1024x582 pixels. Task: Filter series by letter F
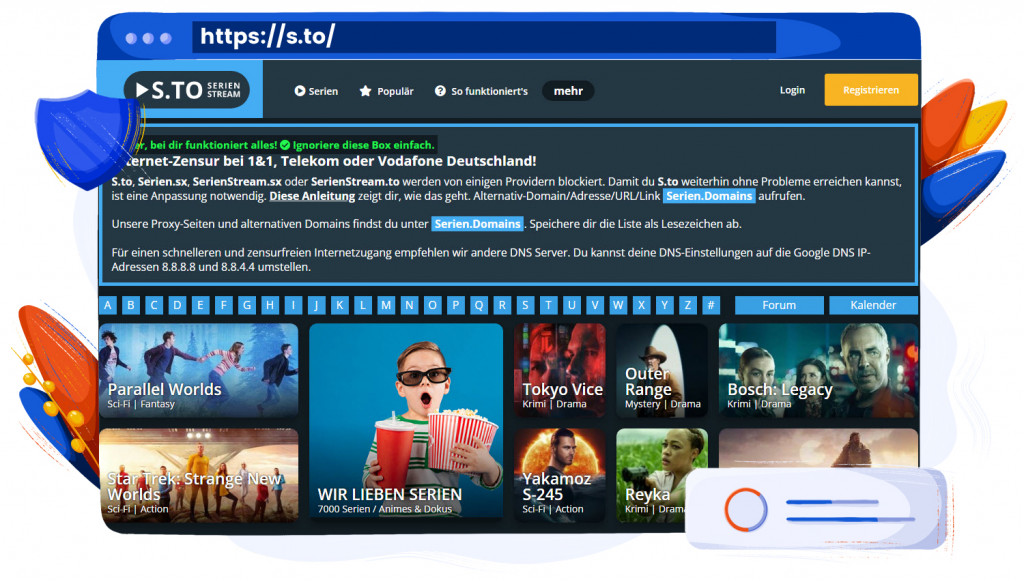[x=224, y=305]
